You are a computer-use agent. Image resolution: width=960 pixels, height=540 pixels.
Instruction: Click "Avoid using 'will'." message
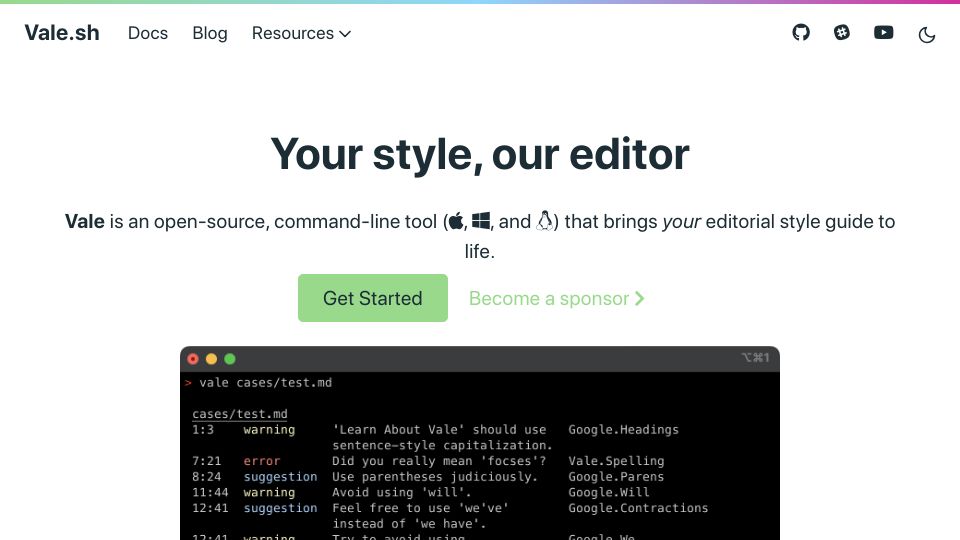[x=402, y=492]
